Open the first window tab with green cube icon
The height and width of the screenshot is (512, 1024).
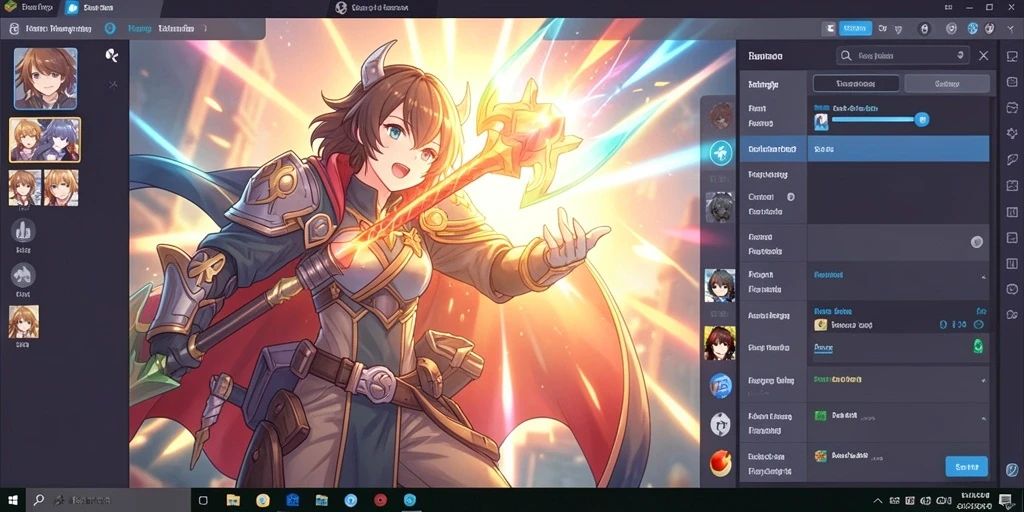(x=29, y=8)
